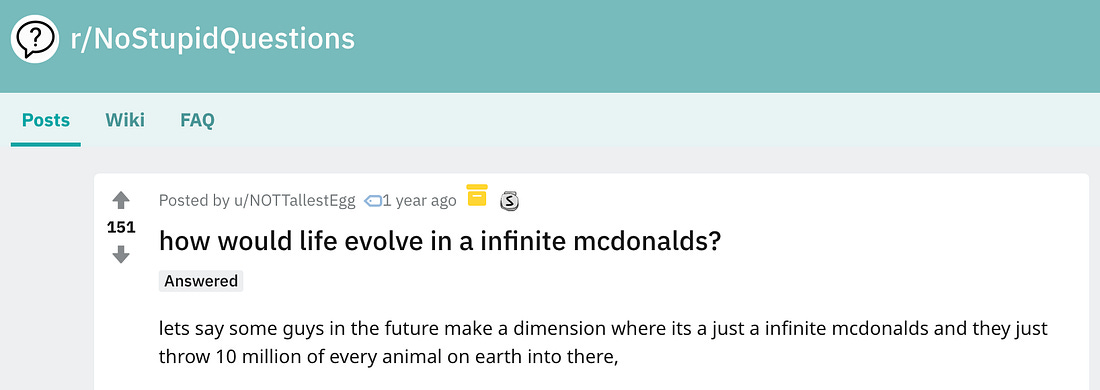This screenshot has width=1100, height=390.
Task: Downvote the infinite mcdonalds post
Action: click(121, 254)
